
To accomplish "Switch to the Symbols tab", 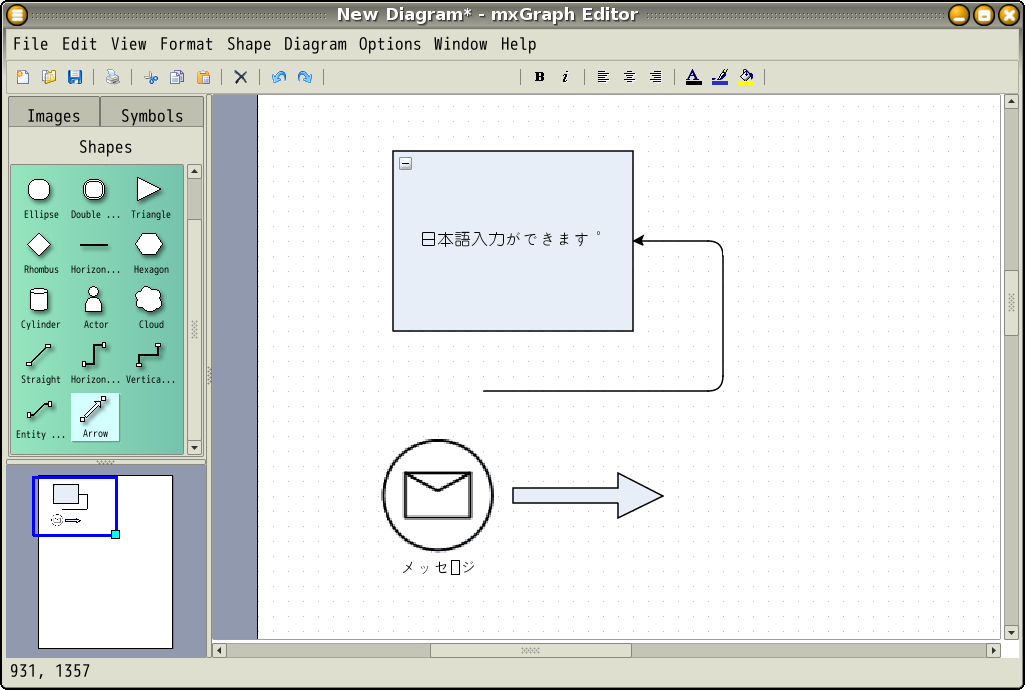I will [152, 115].
